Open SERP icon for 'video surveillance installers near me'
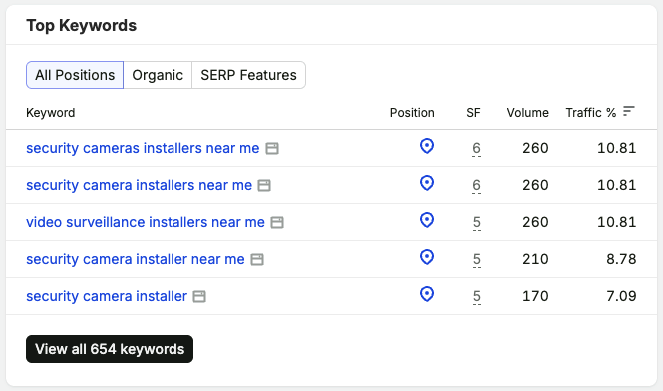Screen dimensions: 663x391 point(277,222)
